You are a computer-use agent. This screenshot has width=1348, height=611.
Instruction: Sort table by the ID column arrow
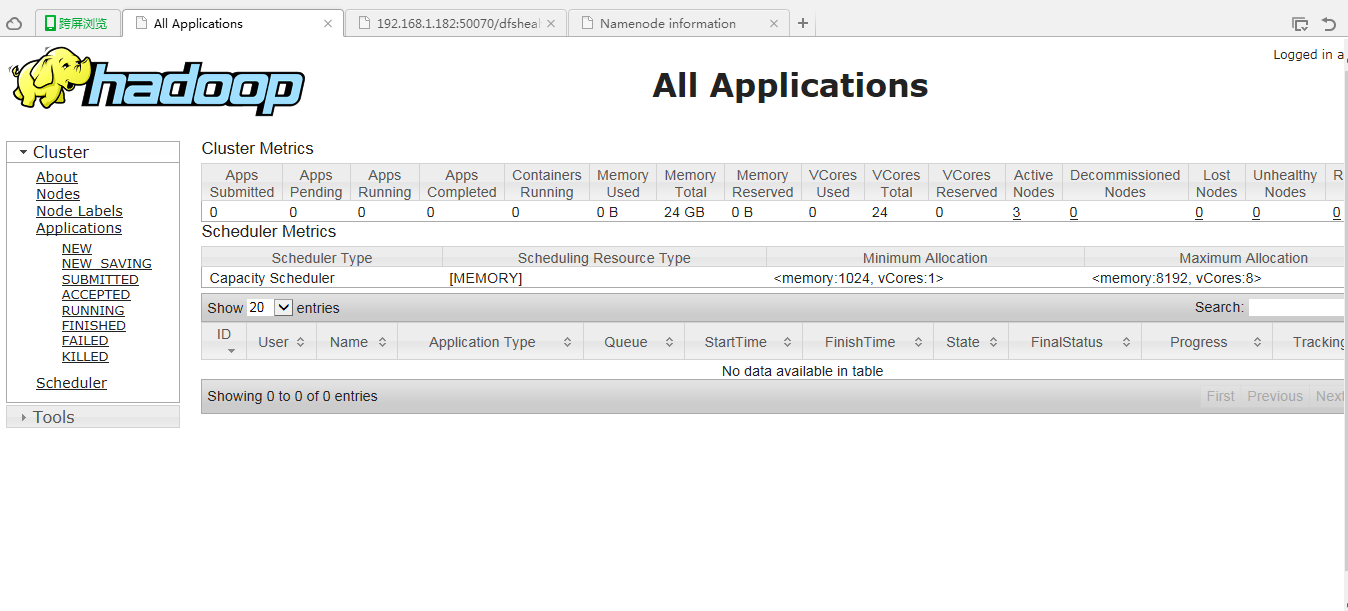tap(231, 350)
